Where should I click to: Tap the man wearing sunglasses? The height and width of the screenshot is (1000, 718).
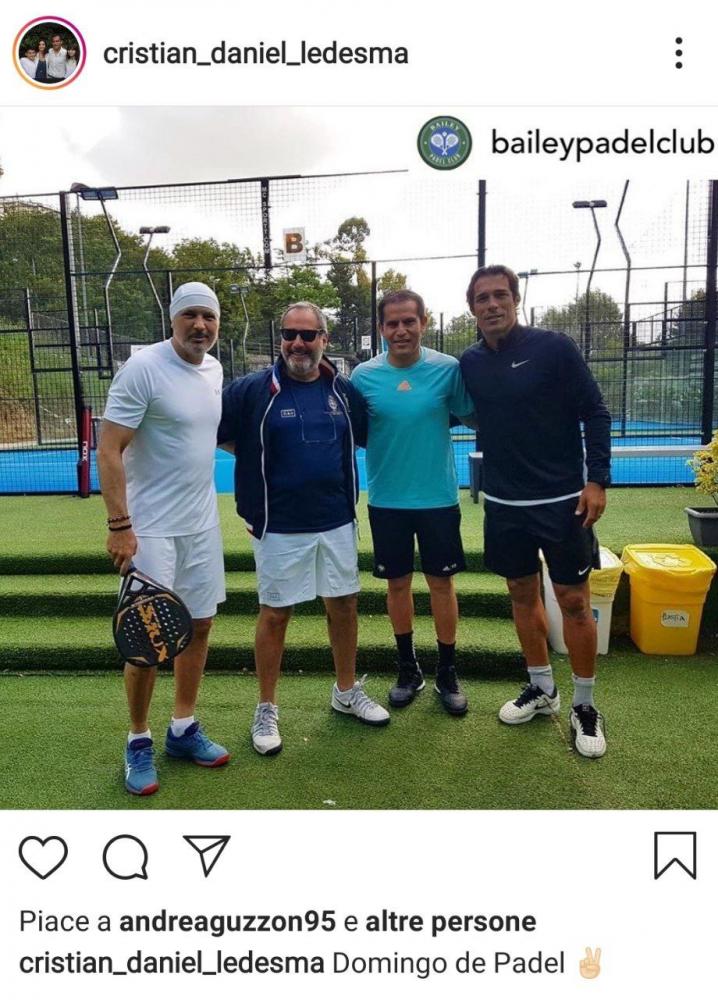pos(300,523)
